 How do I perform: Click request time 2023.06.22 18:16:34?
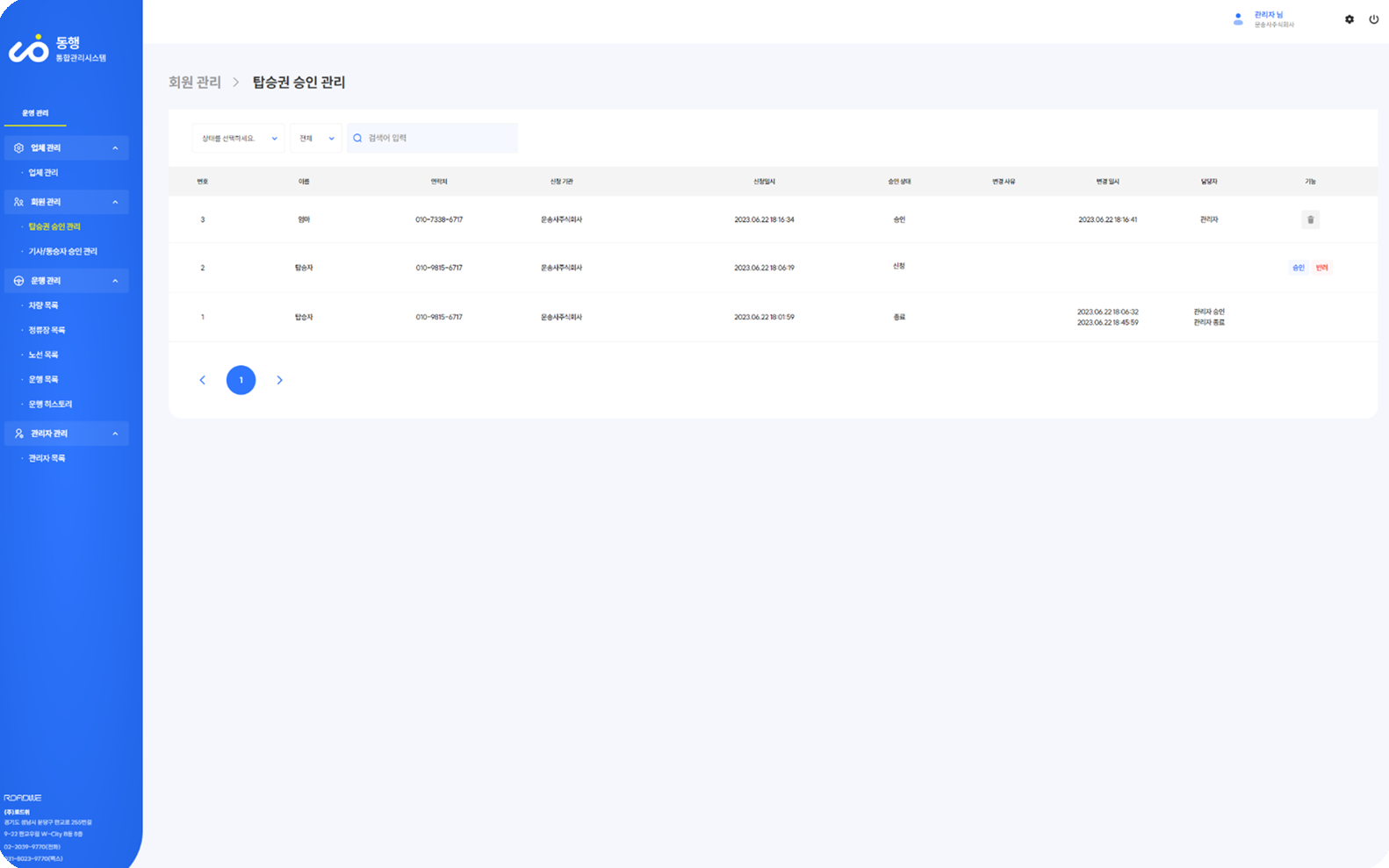(764, 219)
